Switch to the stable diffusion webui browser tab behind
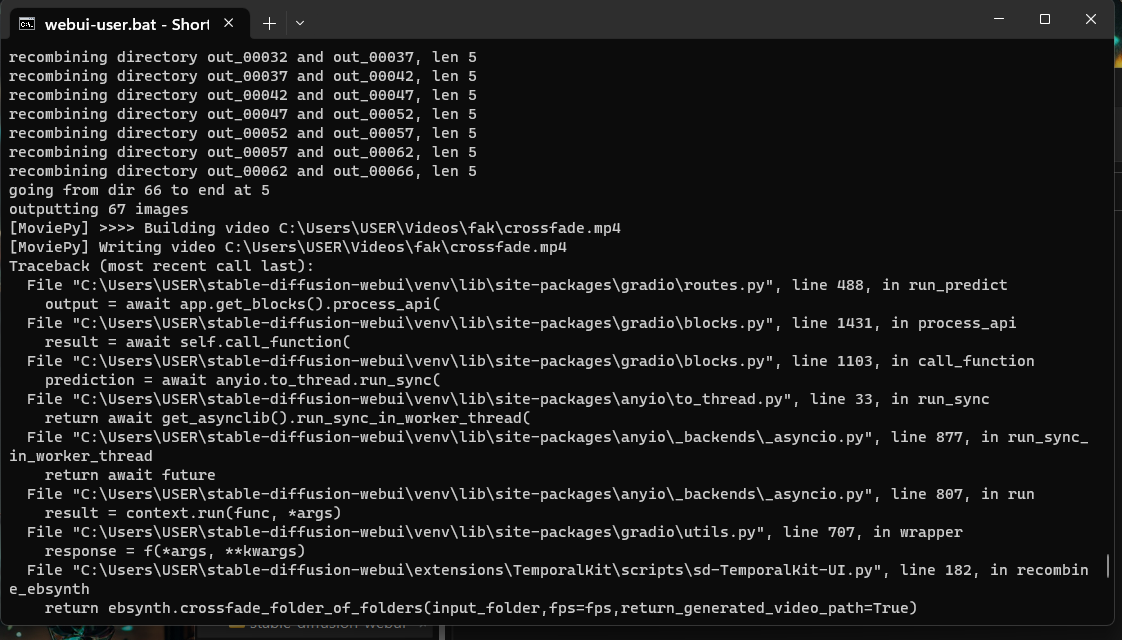Screen dimensions: 1122x640 pyautogui.click(x=330, y=624)
